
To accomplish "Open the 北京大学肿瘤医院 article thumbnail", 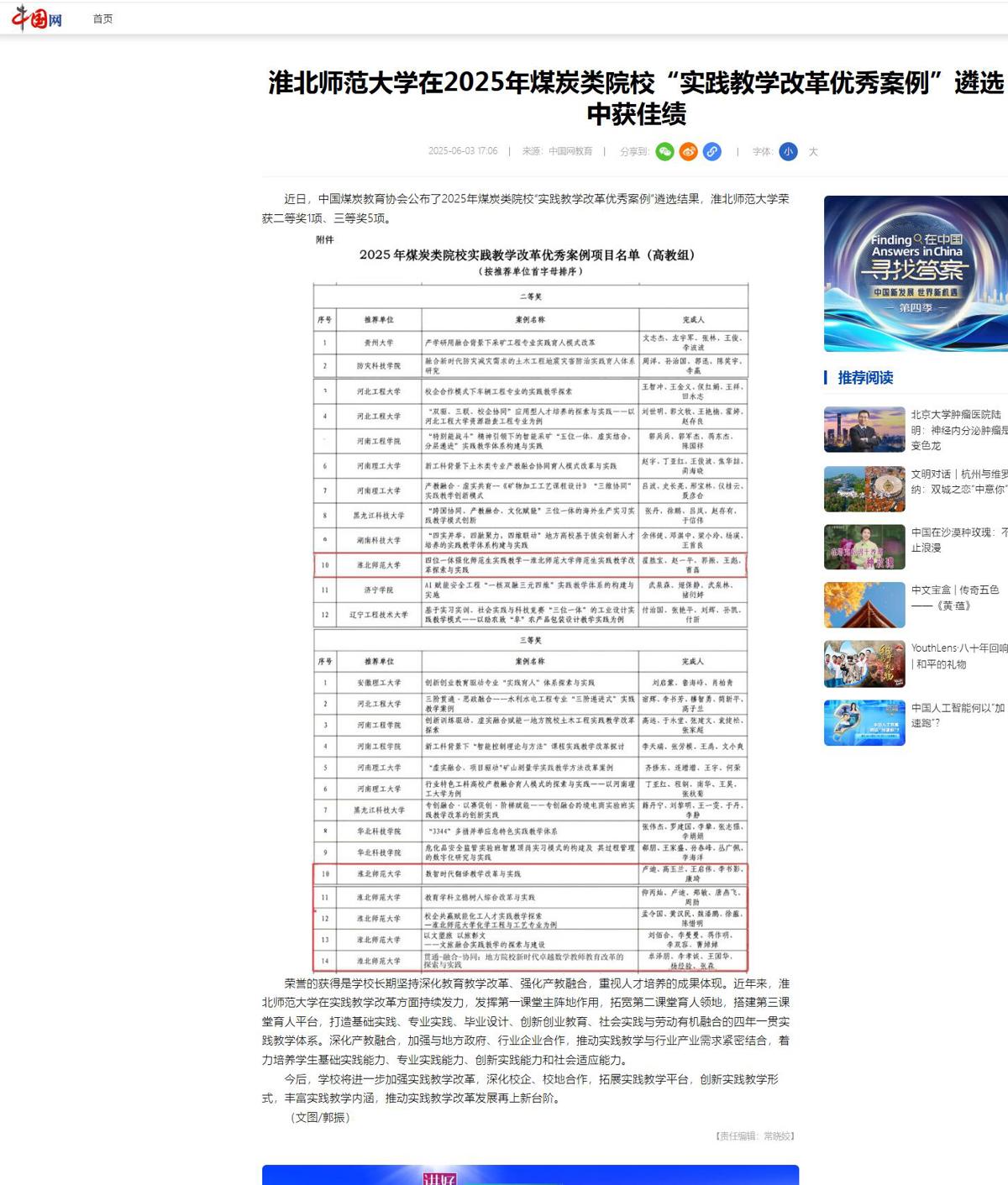I will click(864, 429).
